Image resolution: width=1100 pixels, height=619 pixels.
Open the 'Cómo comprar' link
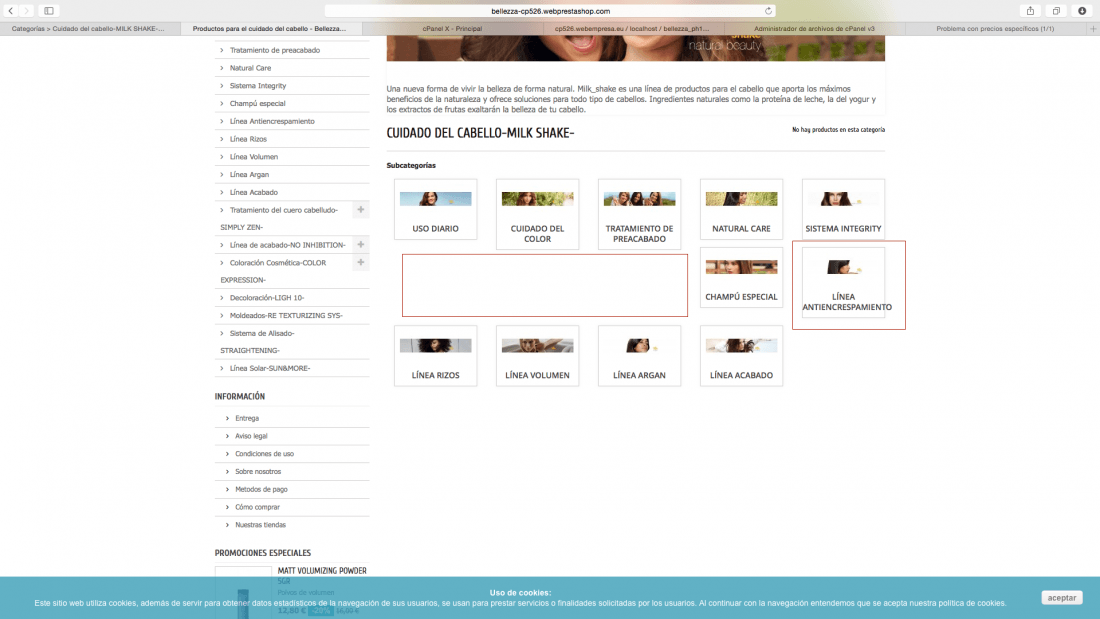tap(257, 507)
